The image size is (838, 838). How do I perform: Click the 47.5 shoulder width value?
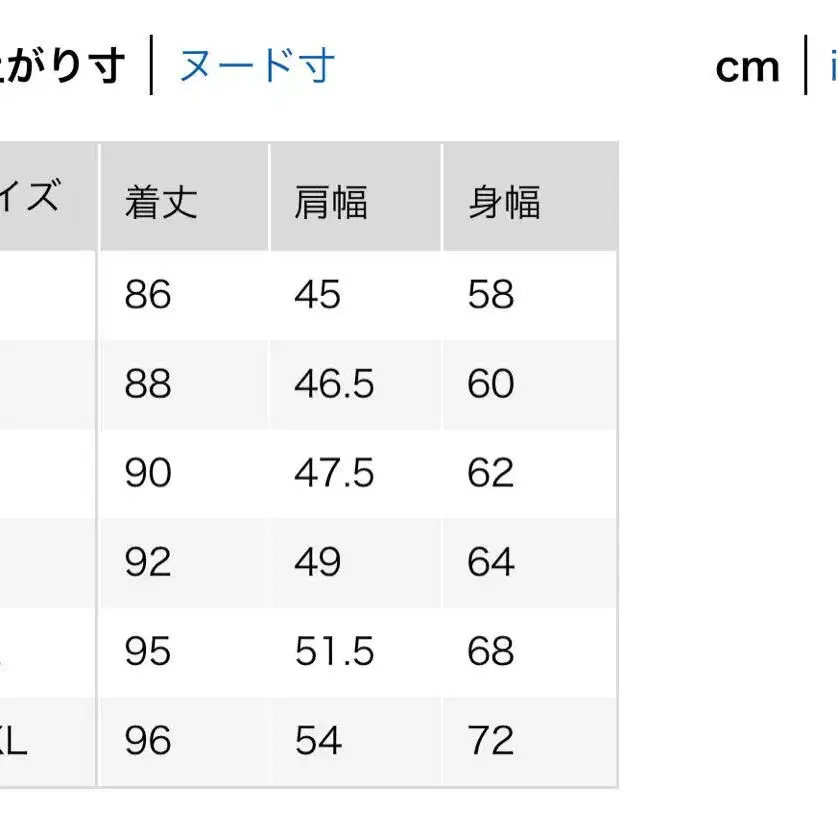point(334,473)
